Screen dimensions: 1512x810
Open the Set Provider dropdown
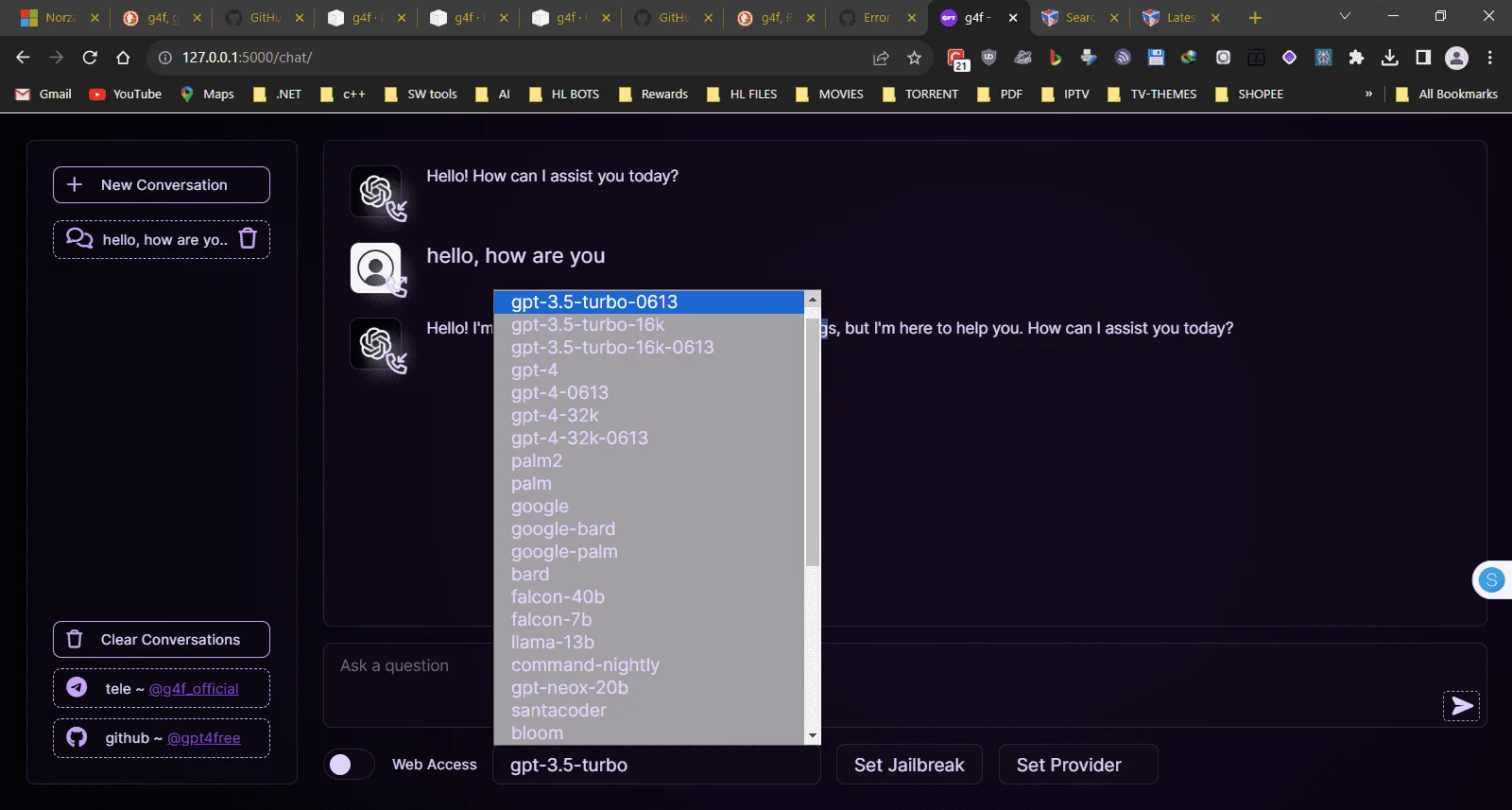pyautogui.click(x=1078, y=765)
